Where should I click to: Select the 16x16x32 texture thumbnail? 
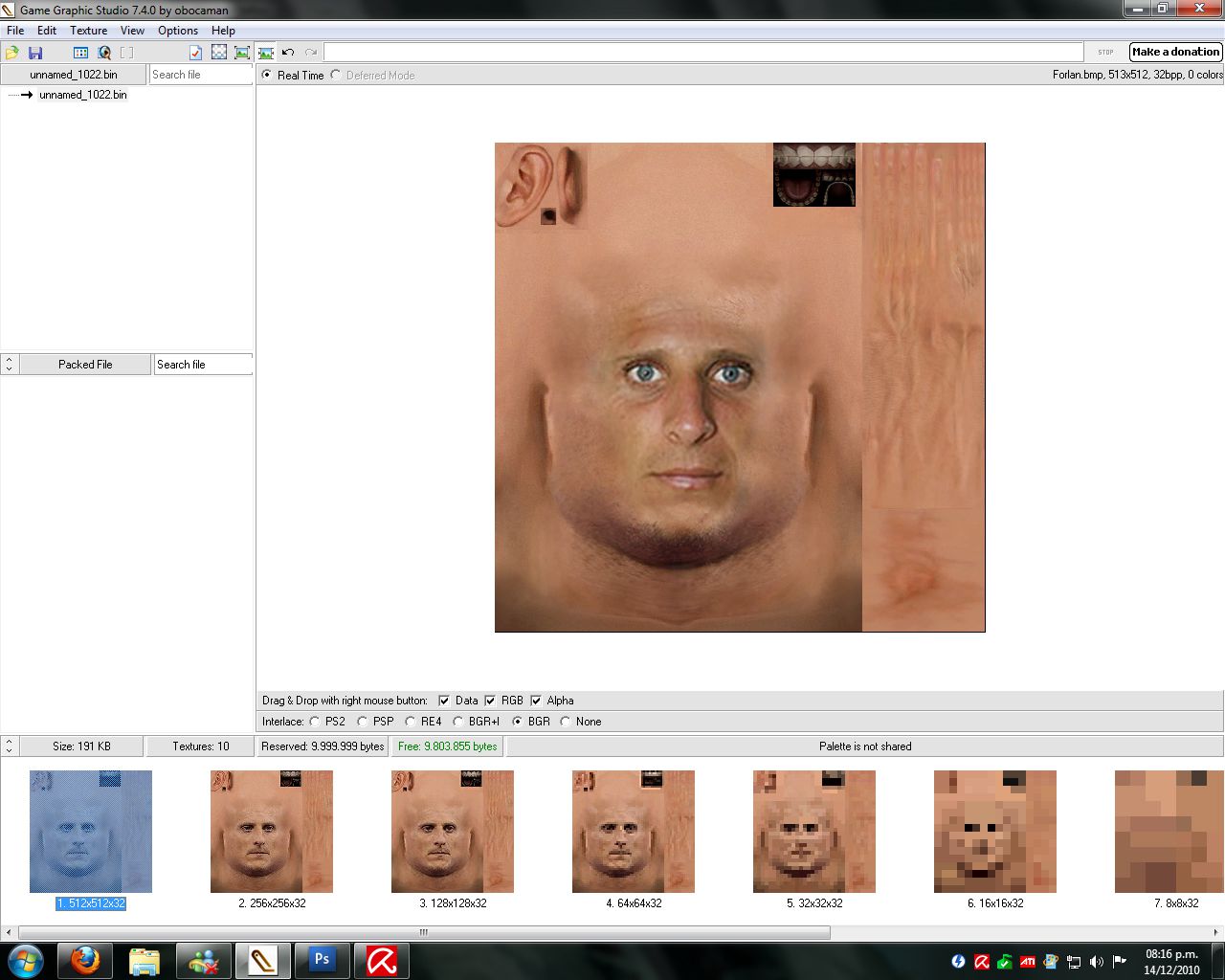tap(995, 832)
